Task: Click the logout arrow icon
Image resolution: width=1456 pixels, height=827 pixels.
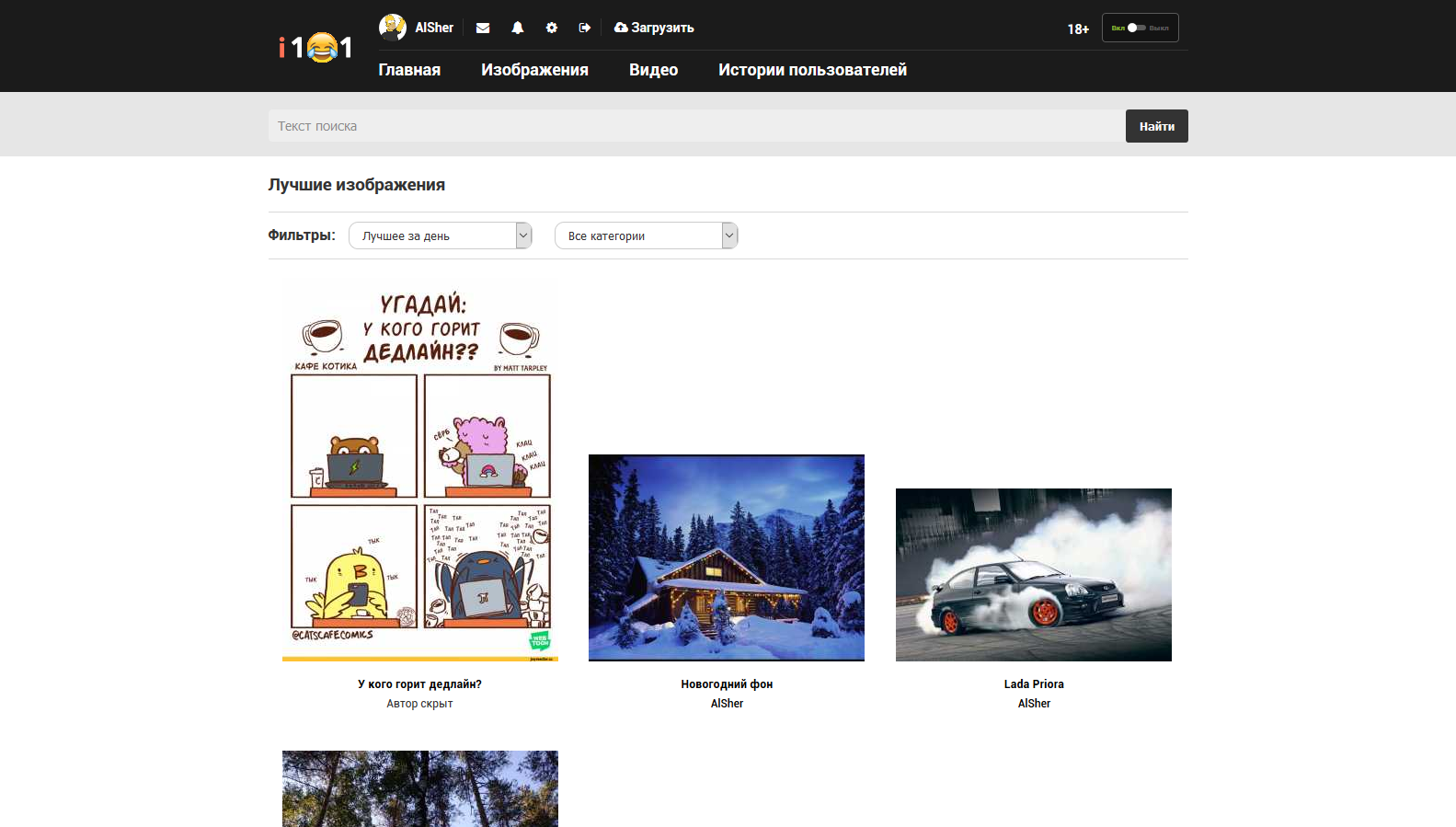Action: coord(585,29)
